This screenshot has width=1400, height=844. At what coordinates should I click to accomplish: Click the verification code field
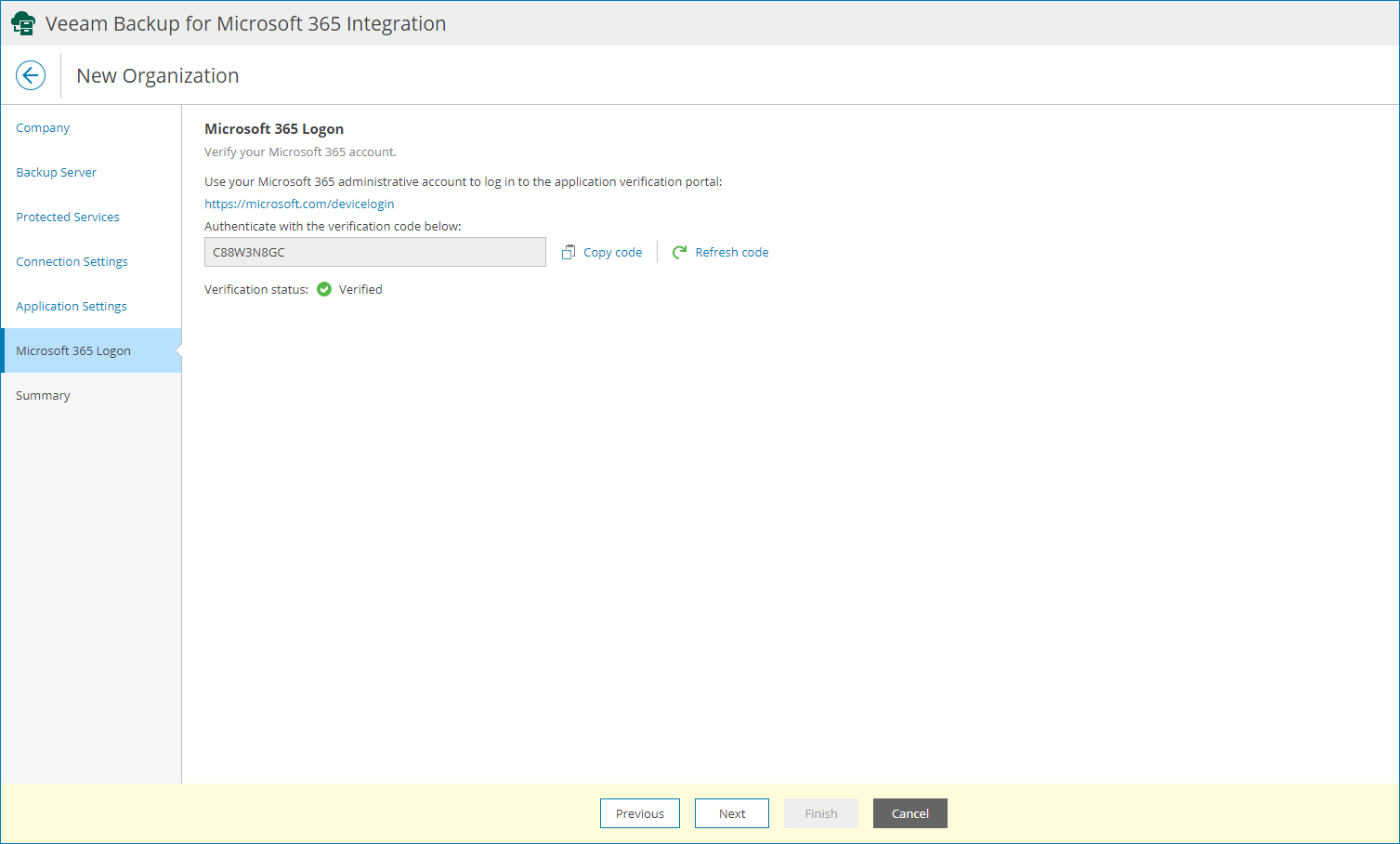point(375,252)
